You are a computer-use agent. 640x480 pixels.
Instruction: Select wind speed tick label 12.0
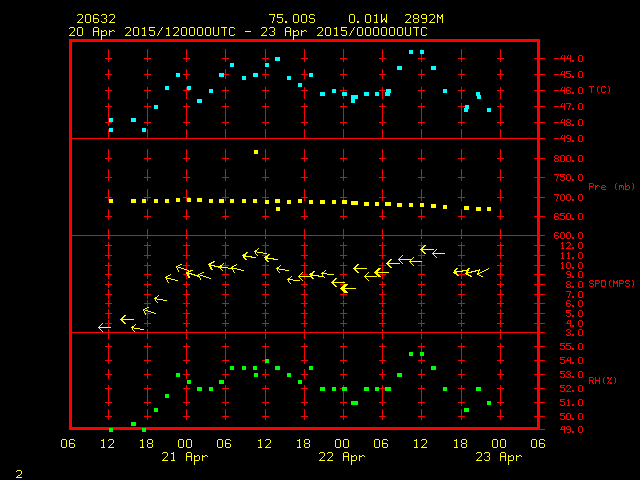[571, 246]
